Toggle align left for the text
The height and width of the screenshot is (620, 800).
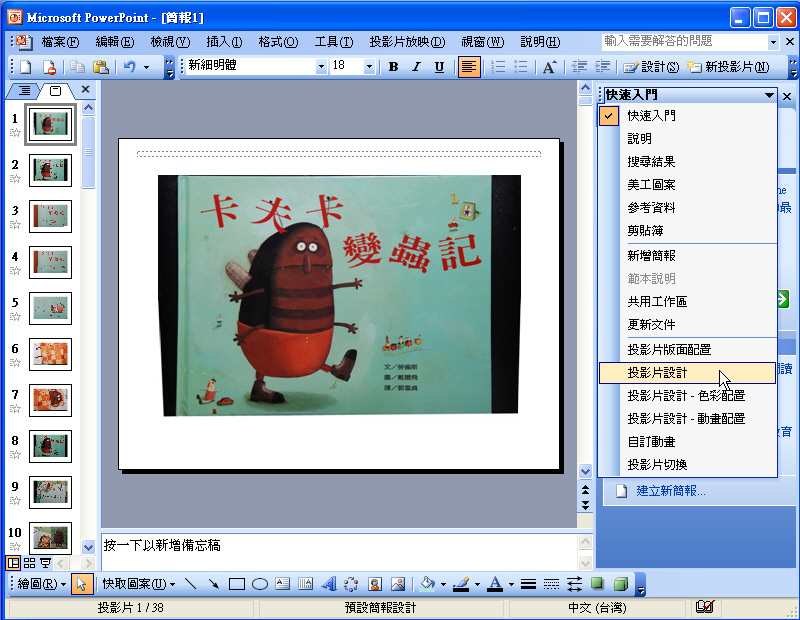pyautogui.click(x=469, y=67)
